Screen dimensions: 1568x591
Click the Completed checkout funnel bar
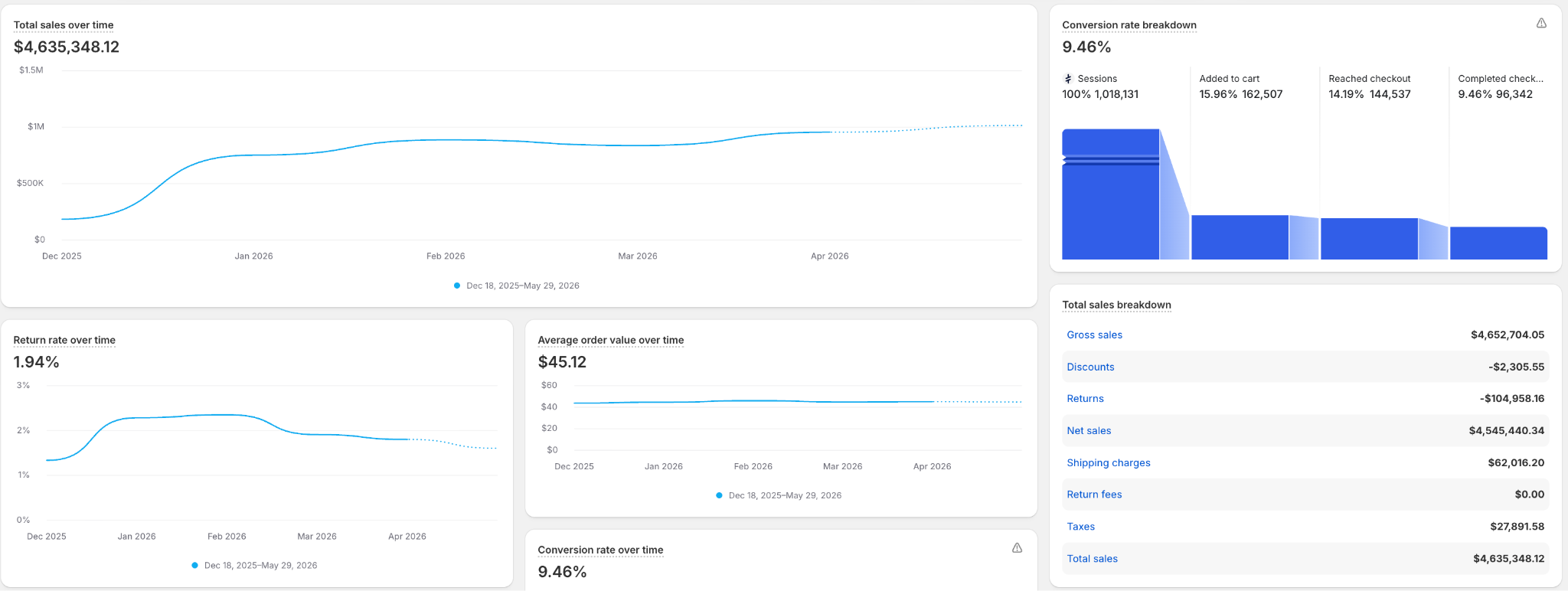coord(1498,243)
